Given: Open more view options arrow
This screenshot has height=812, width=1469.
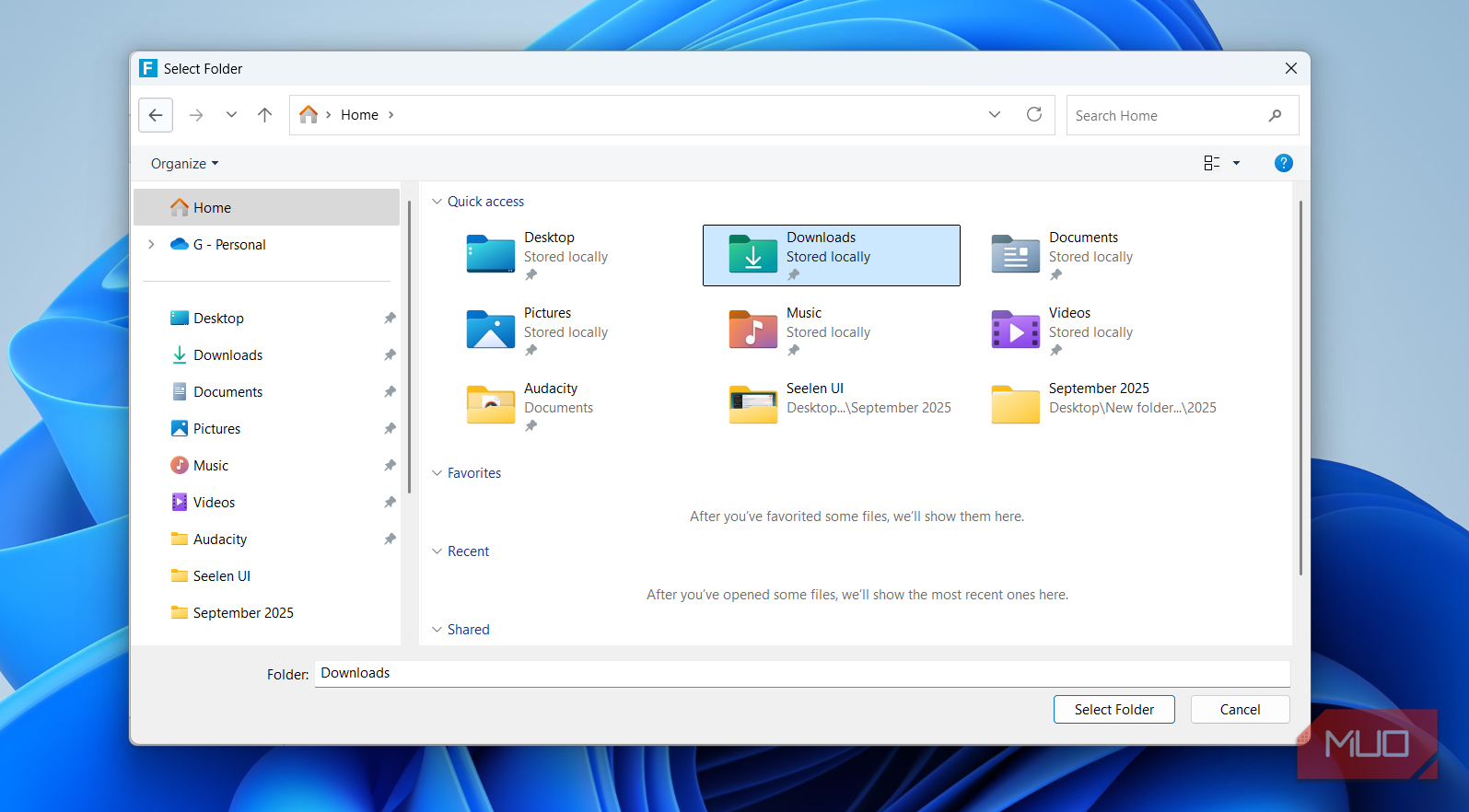Looking at the screenshot, I should 1237,163.
